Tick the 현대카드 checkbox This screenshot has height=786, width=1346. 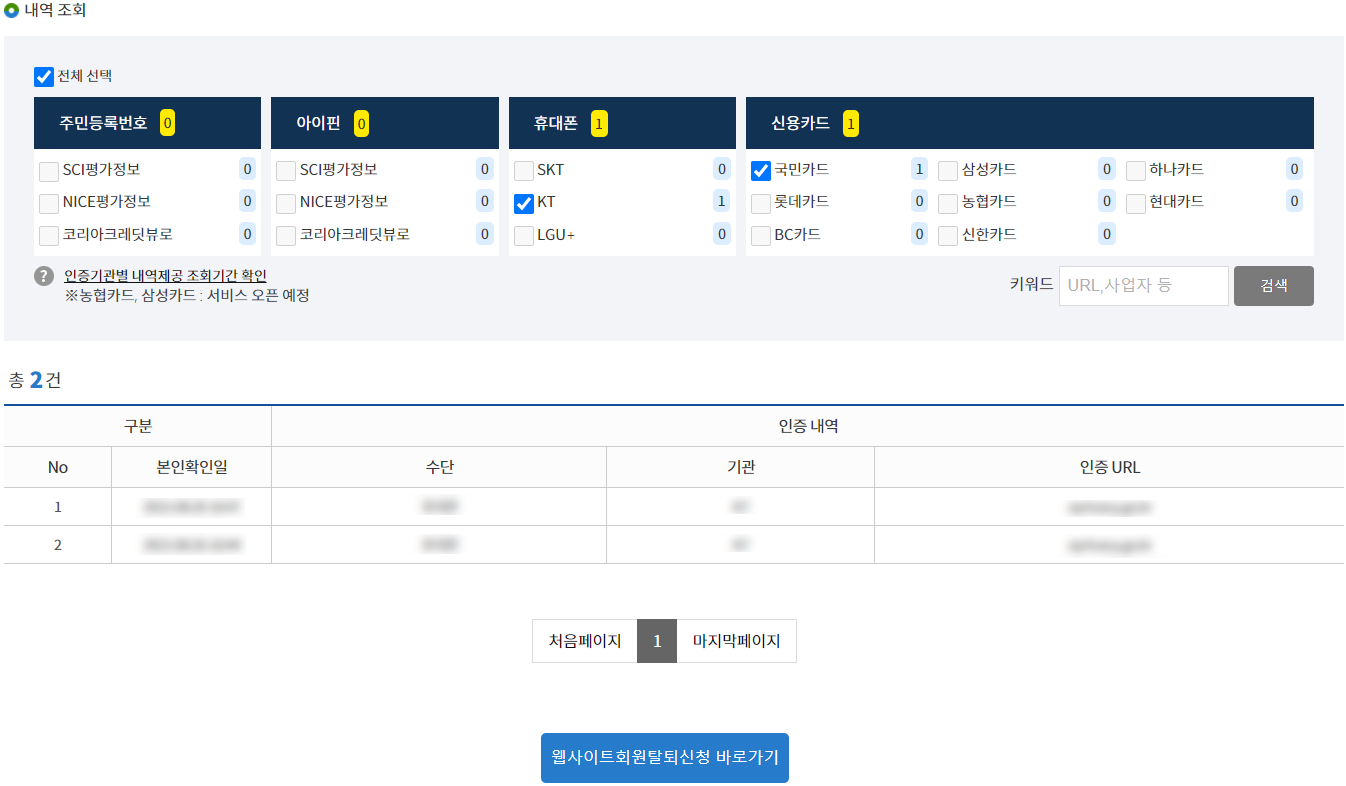tap(1136, 203)
